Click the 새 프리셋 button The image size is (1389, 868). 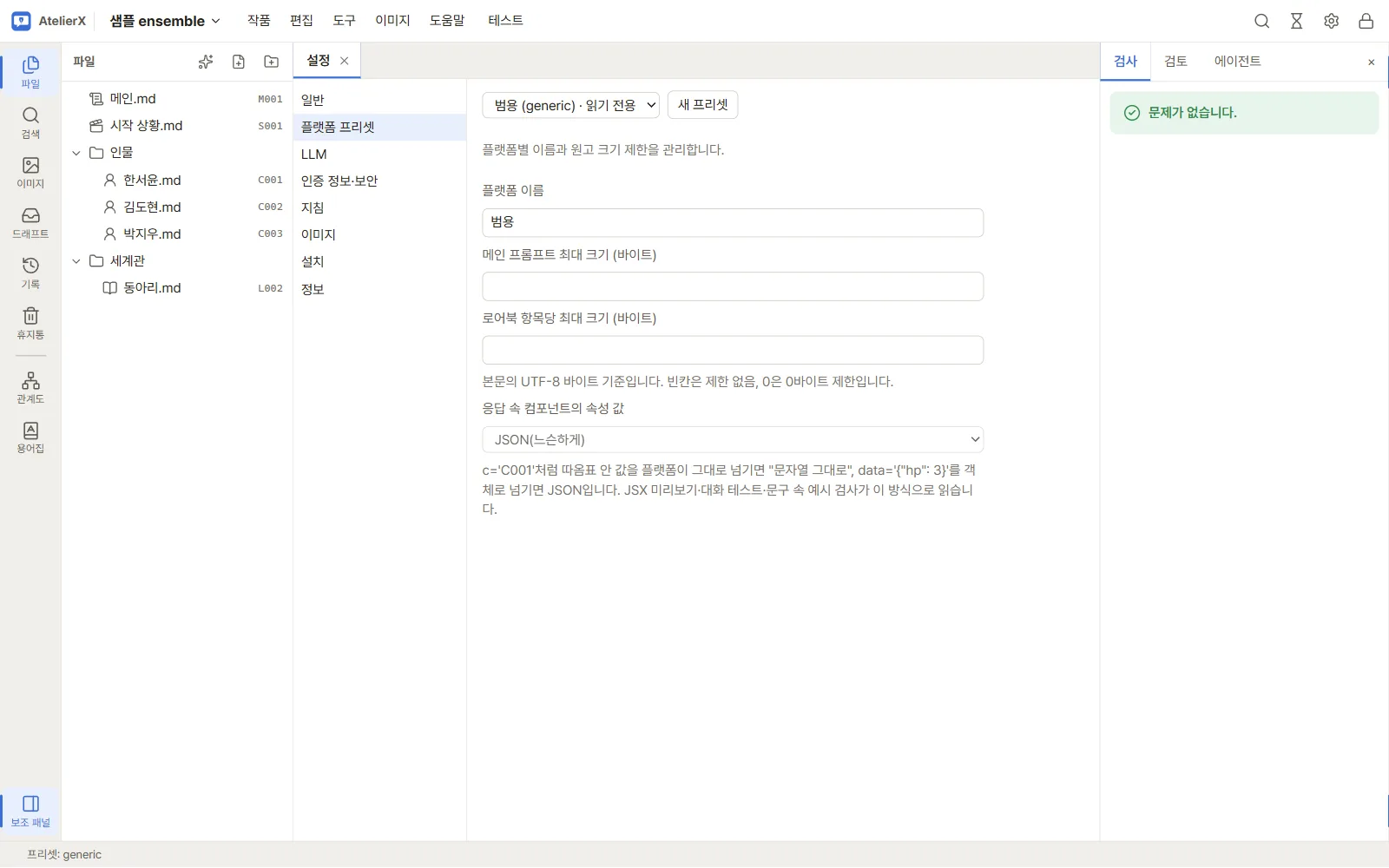click(x=703, y=105)
